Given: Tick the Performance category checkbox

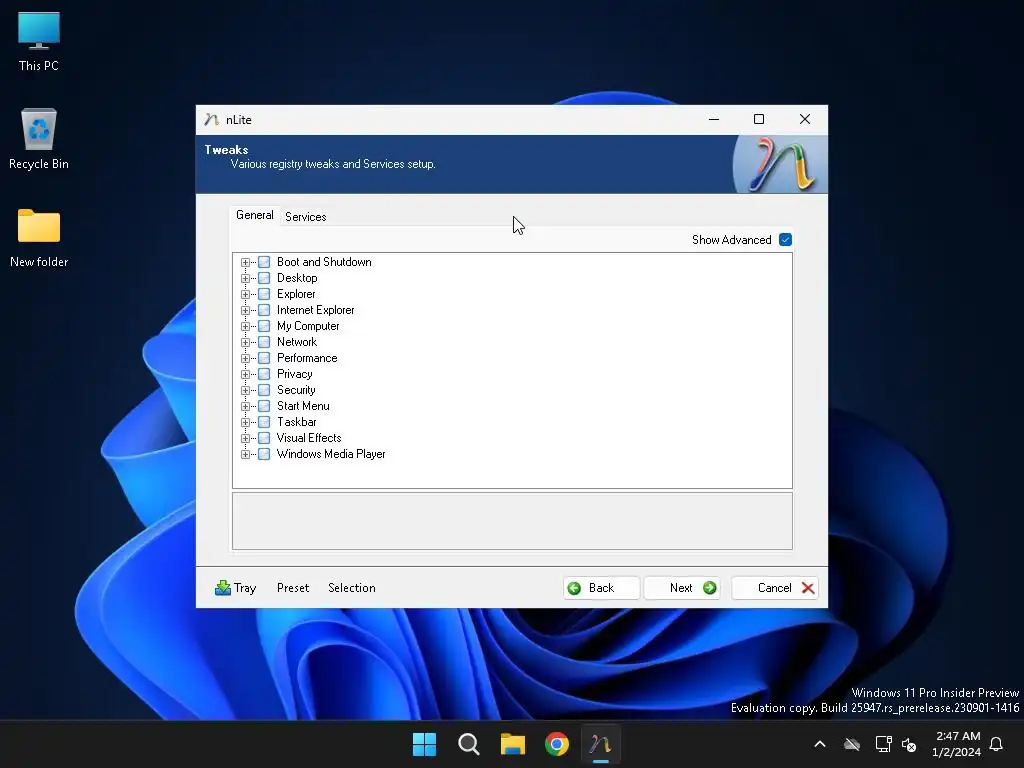Looking at the screenshot, I should [x=264, y=359].
